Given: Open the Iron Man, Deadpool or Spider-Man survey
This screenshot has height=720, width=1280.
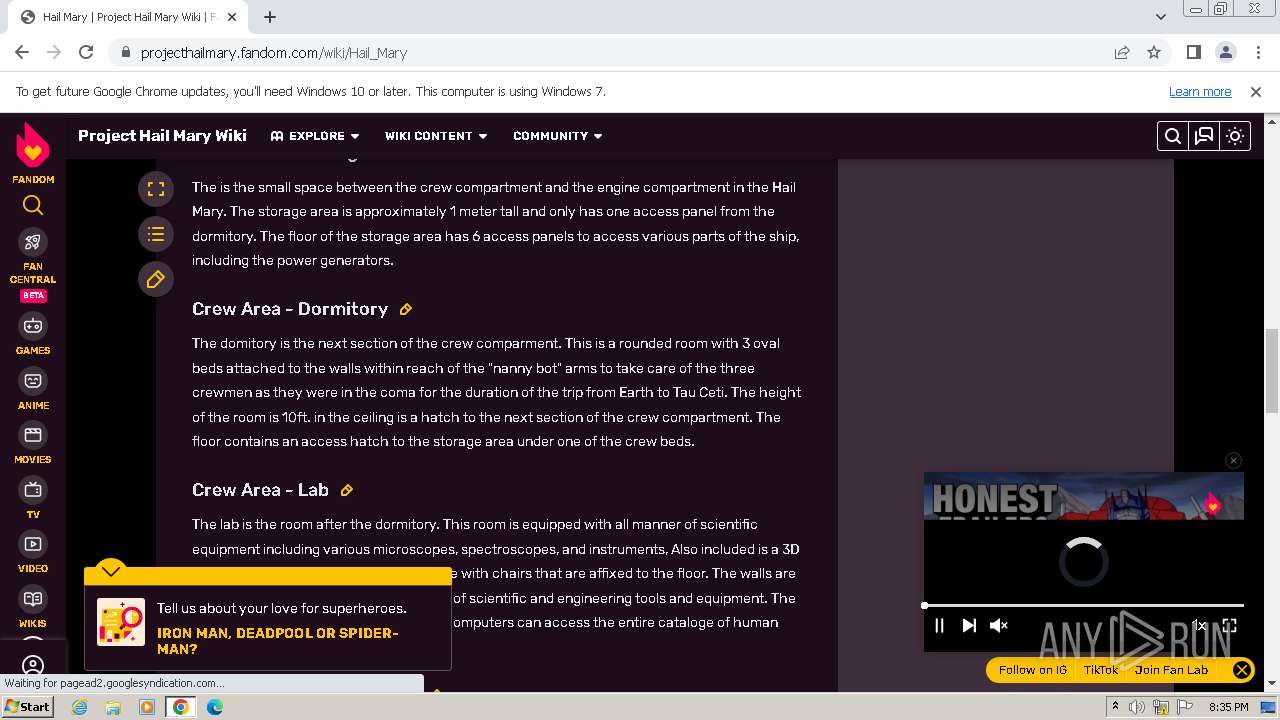Looking at the screenshot, I should point(278,641).
